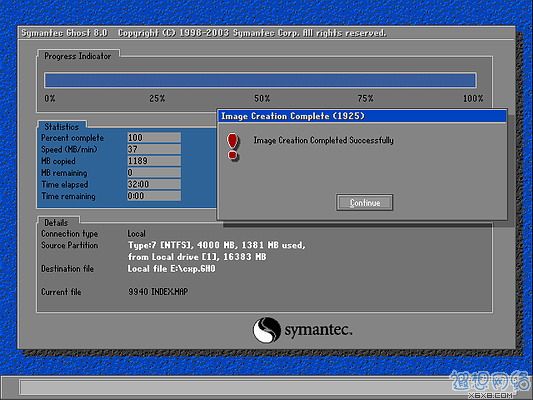Click the MB remaining value 0
533x400 pixels.
point(154,173)
